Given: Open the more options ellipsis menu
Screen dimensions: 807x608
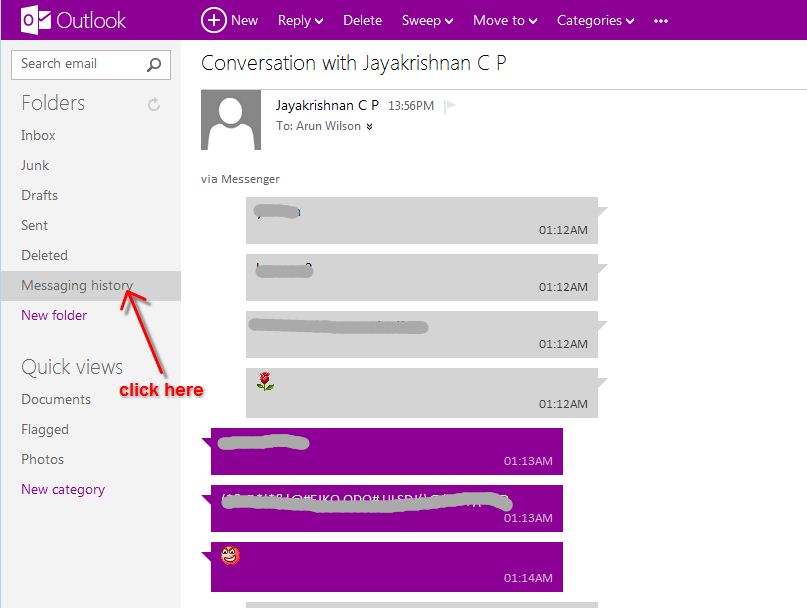Looking at the screenshot, I should click(660, 20).
